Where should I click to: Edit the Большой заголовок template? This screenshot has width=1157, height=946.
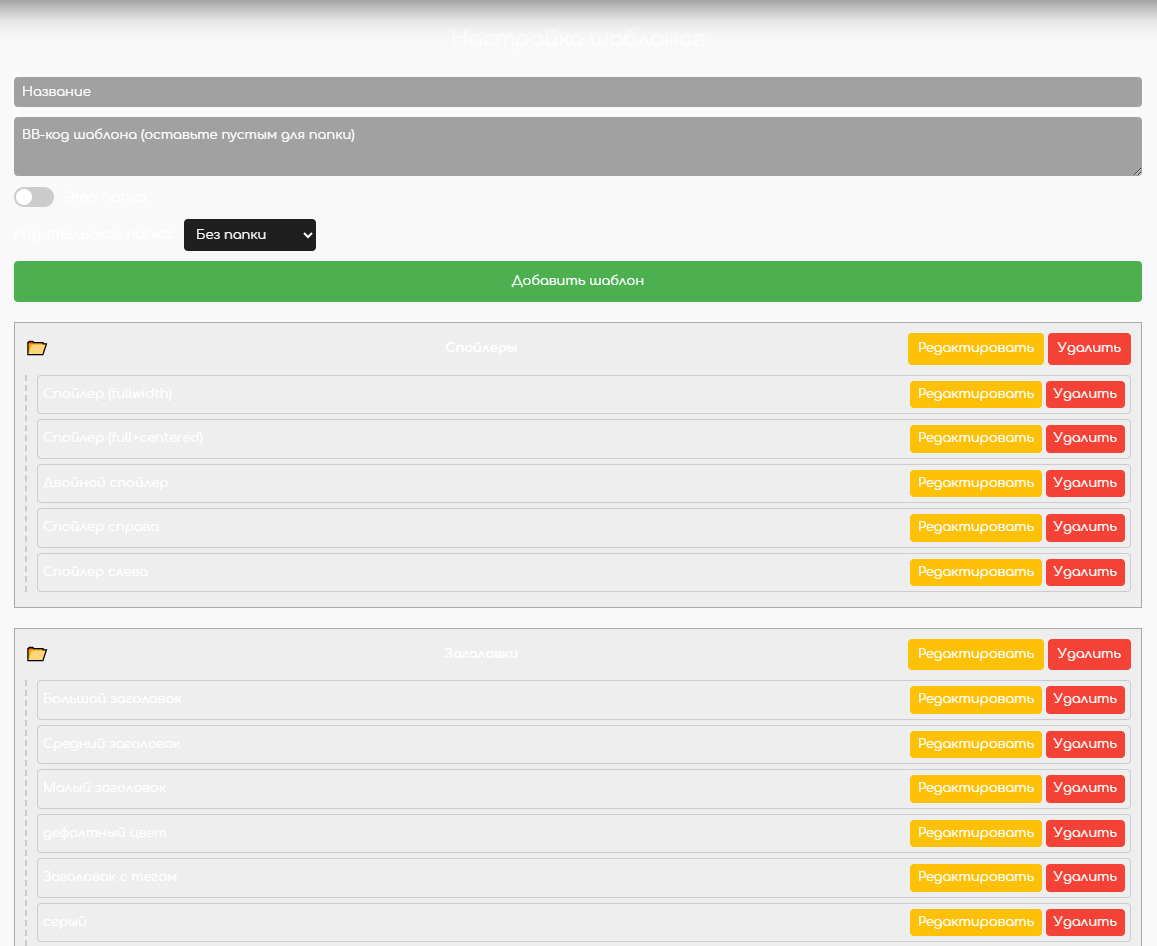point(975,699)
